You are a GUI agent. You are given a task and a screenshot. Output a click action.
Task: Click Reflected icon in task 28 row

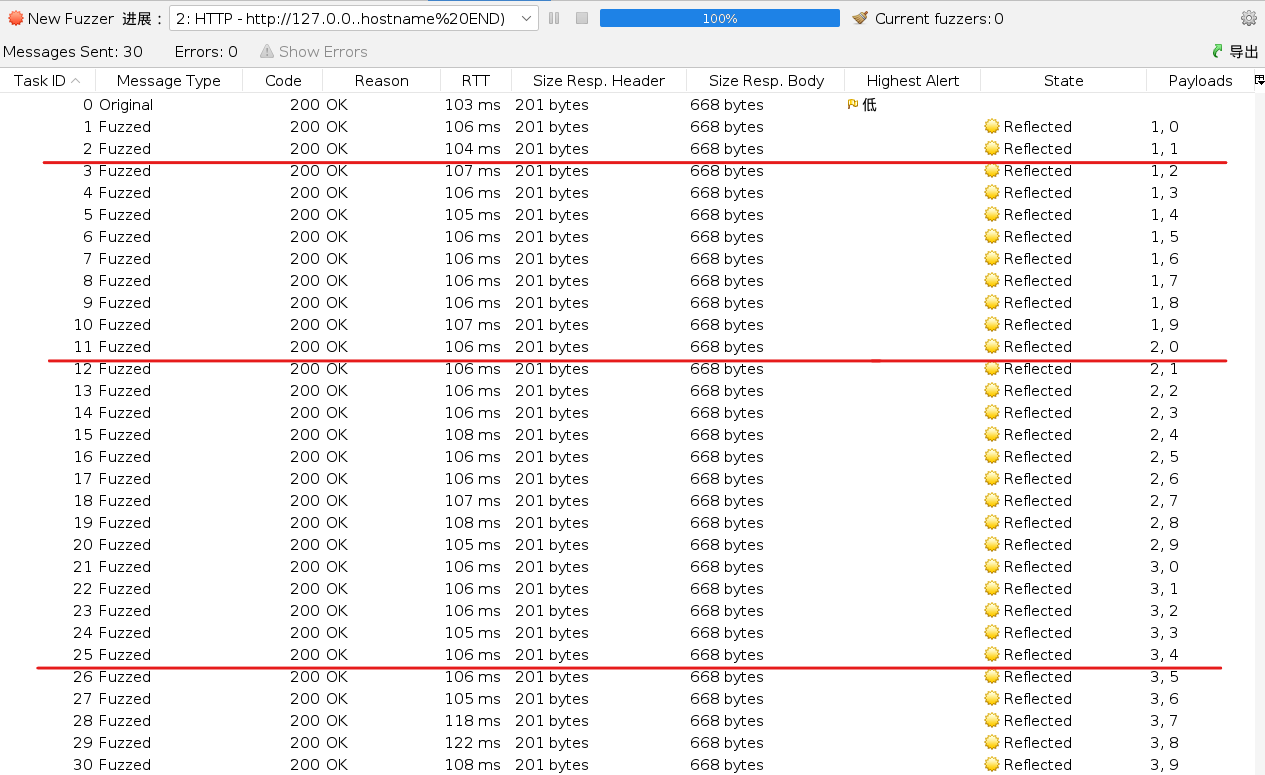tap(992, 720)
